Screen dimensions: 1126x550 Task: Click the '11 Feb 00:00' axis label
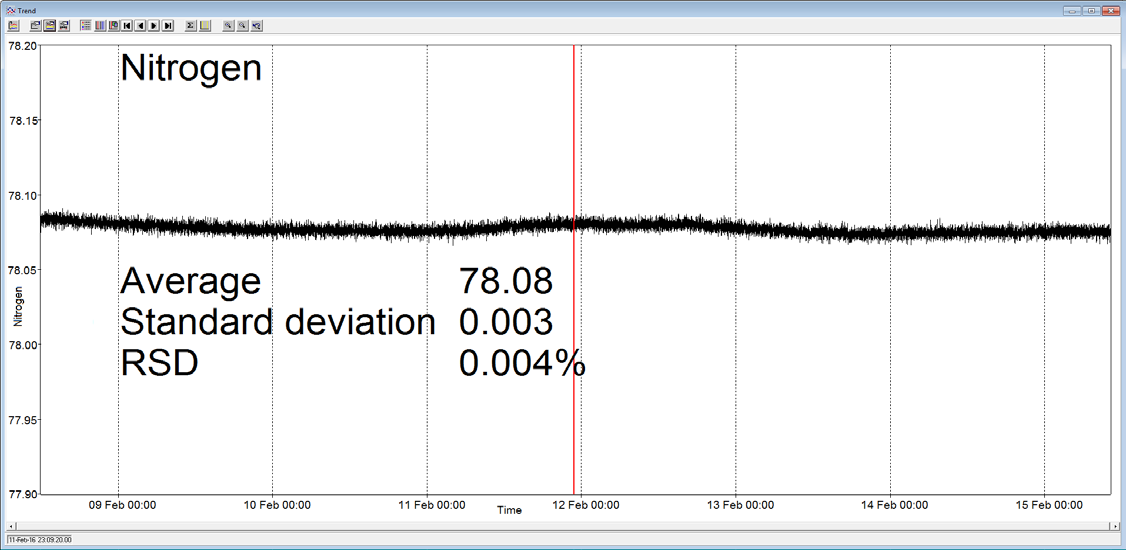(x=434, y=505)
